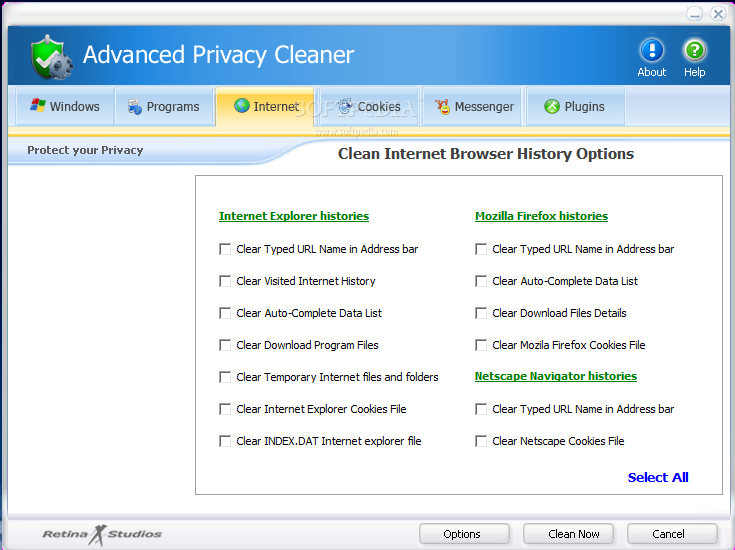Check Clear Visited Internet History

(x=225, y=281)
